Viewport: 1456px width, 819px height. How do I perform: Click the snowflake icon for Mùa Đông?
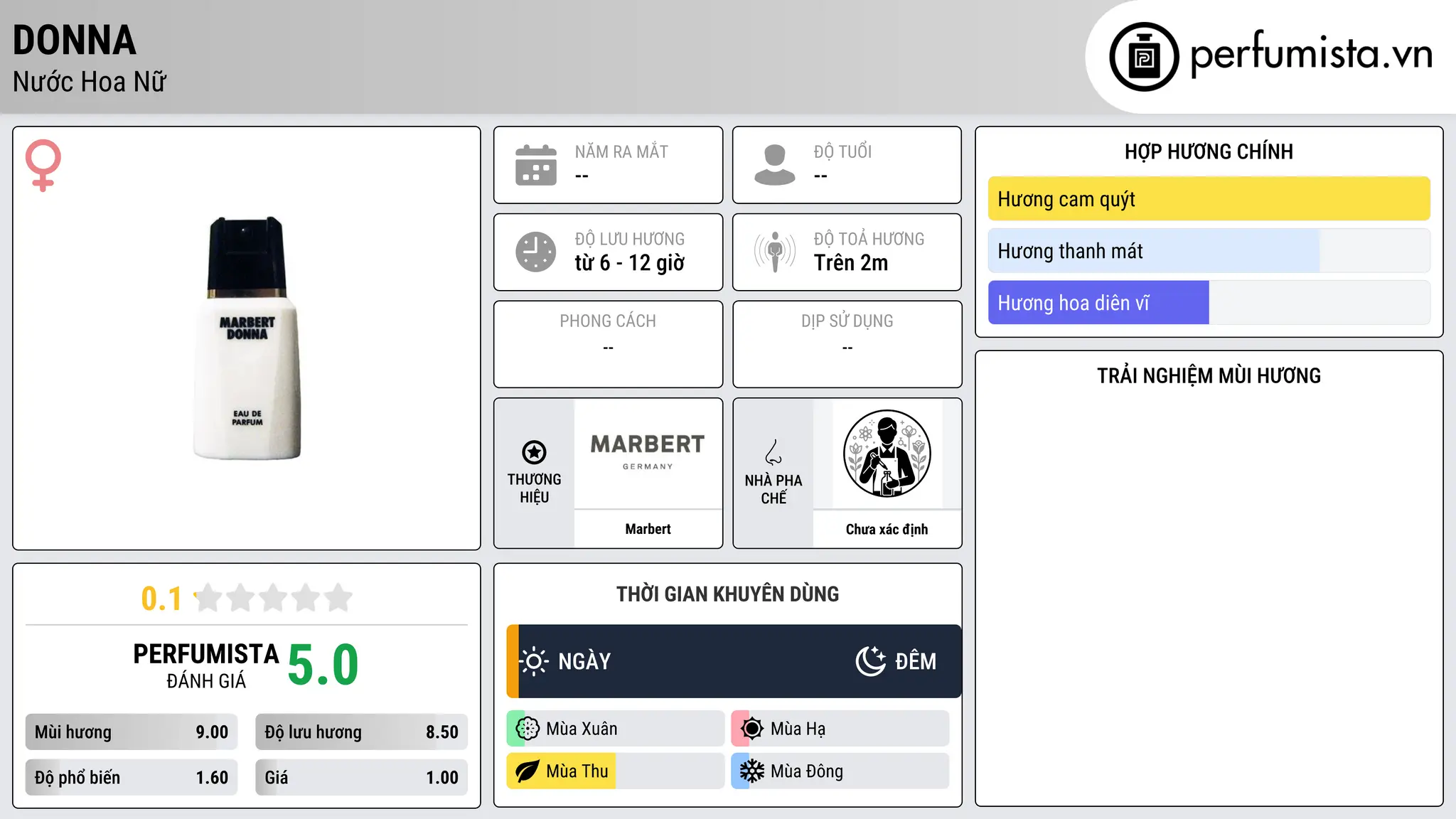[x=752, y=771]
